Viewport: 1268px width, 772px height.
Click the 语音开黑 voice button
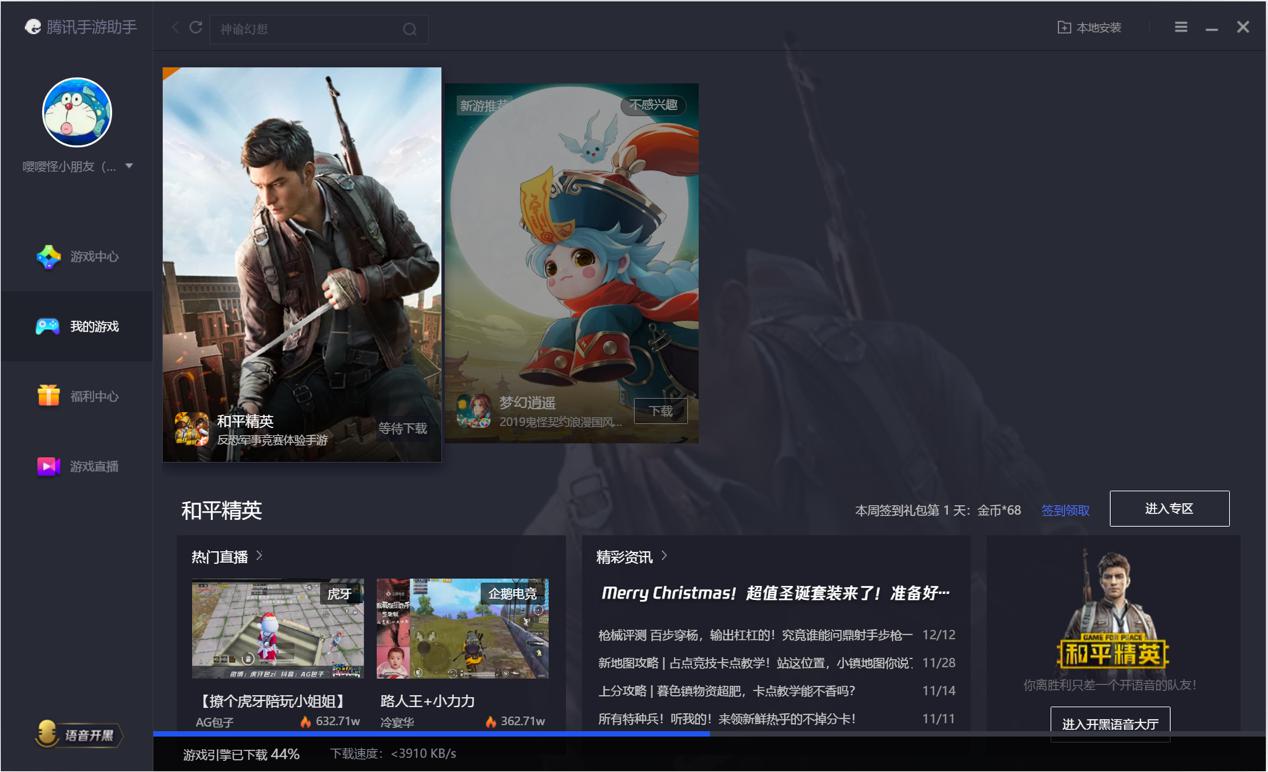click(77, 735)
